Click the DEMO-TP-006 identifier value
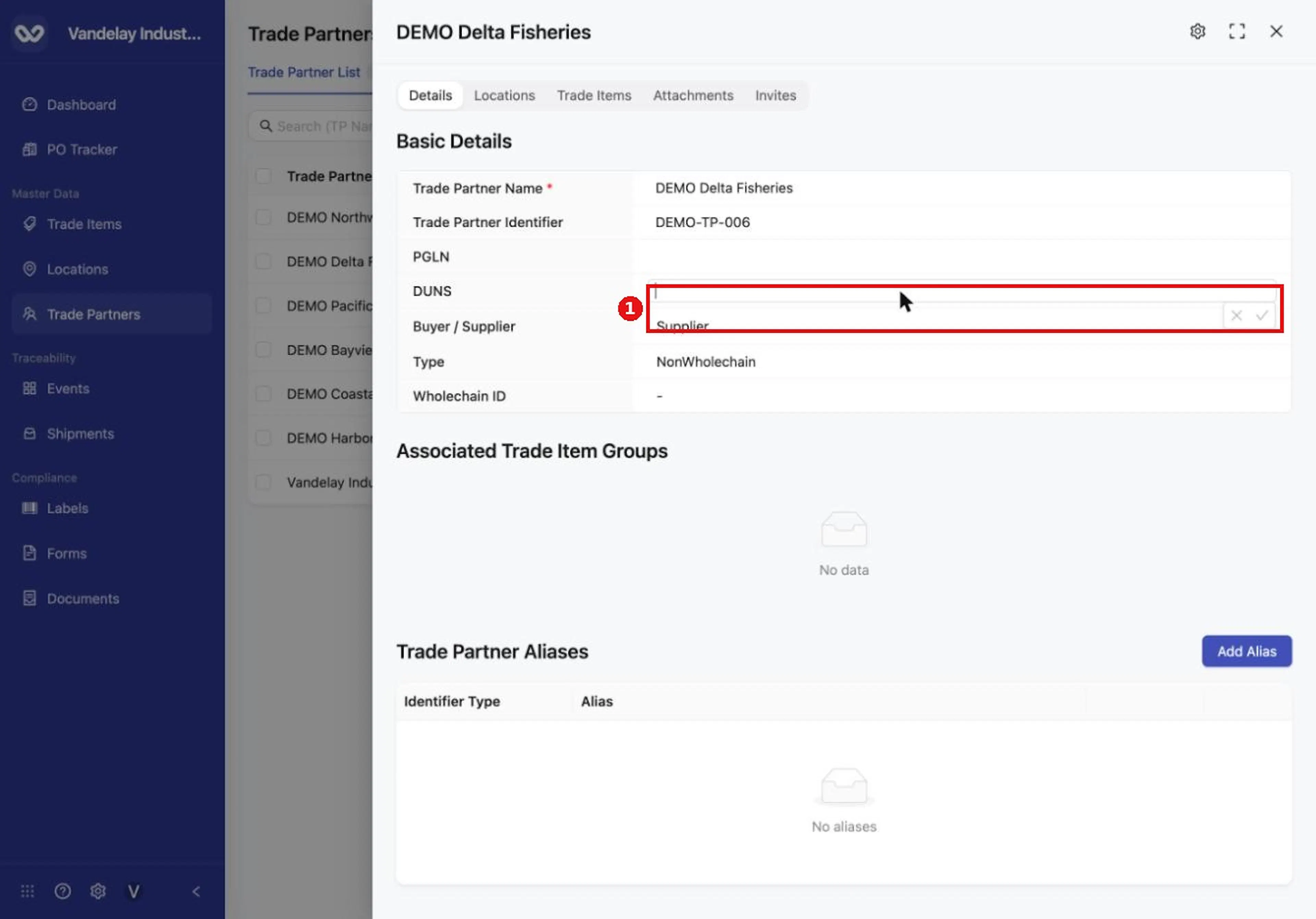 pos(703,222)
